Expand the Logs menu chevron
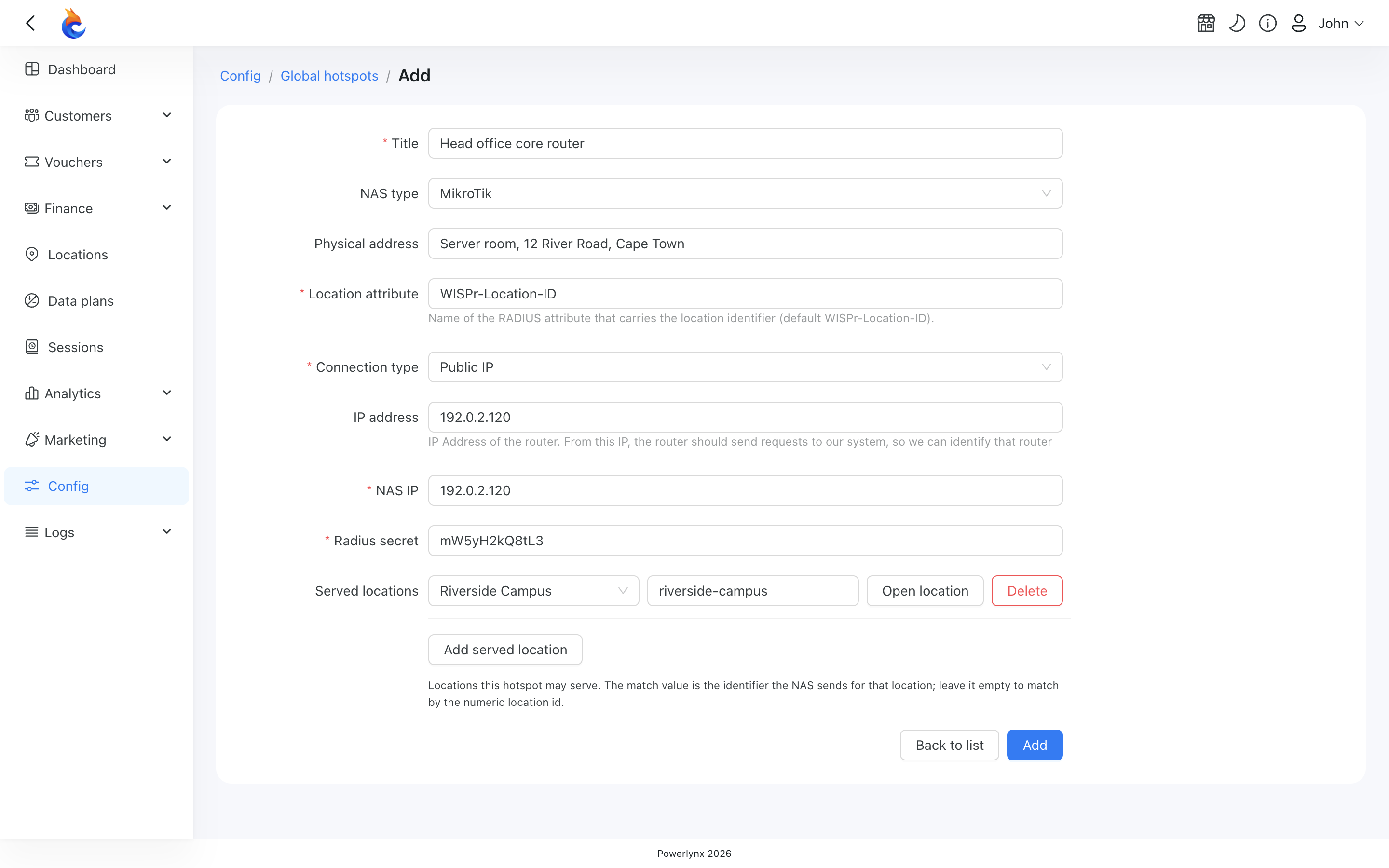 [x=167, y=531]
